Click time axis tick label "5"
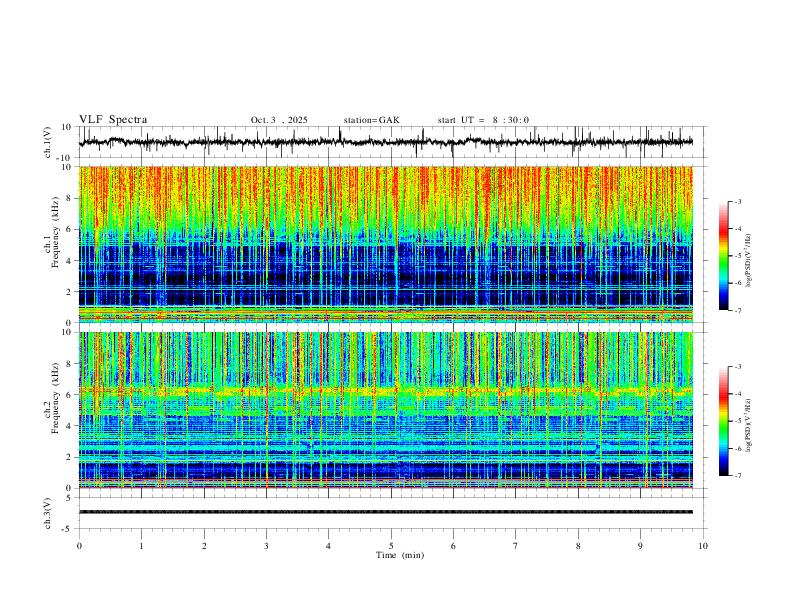The image size is (792, 612). [391, 546]
